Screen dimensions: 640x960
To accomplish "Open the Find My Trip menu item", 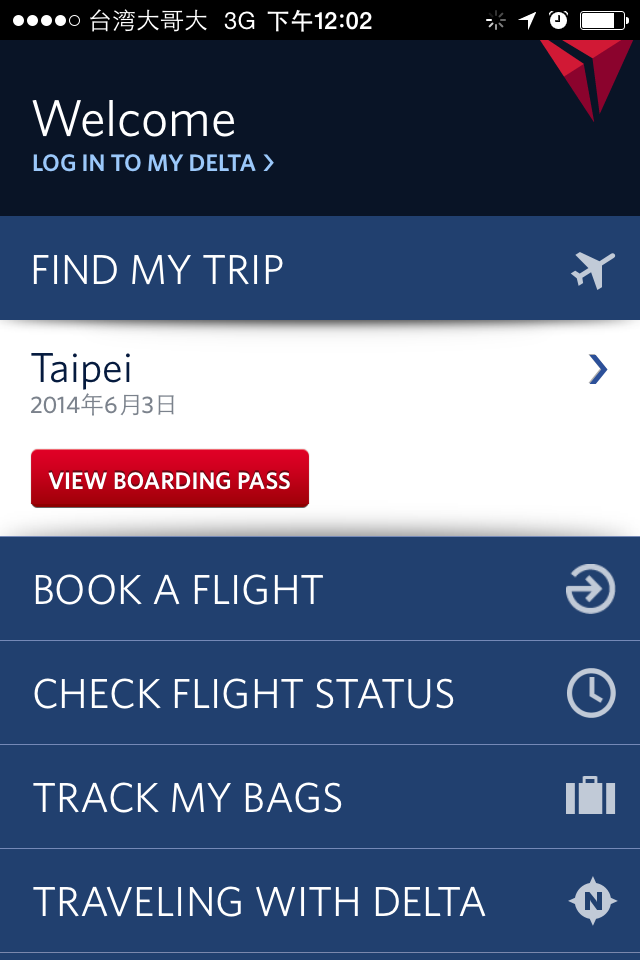I will (x=320, y=268).
